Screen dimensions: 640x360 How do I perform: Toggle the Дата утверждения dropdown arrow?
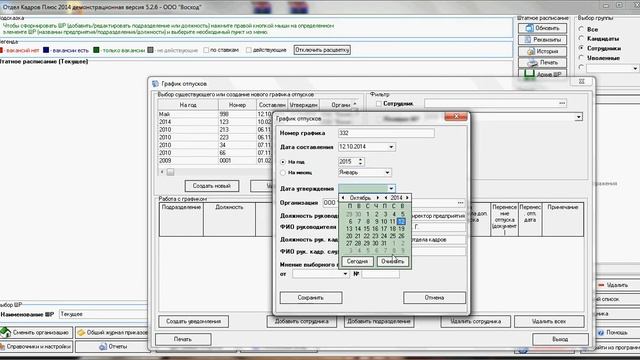[x=391, y=189]
